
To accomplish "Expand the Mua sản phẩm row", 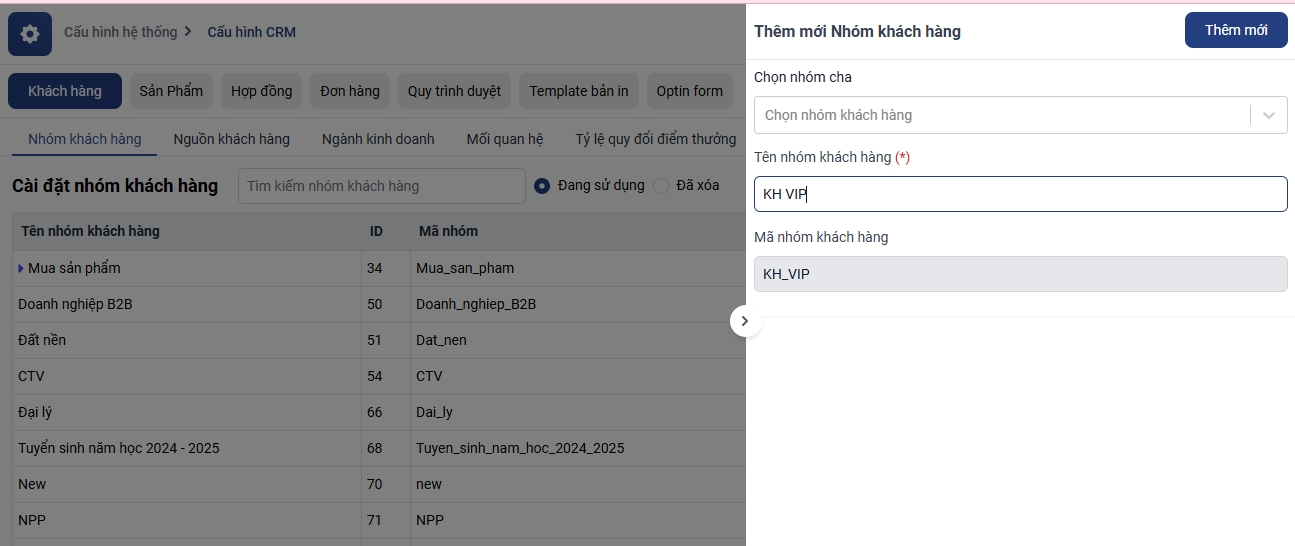I will pyautogui.click(x=21, y=268).
